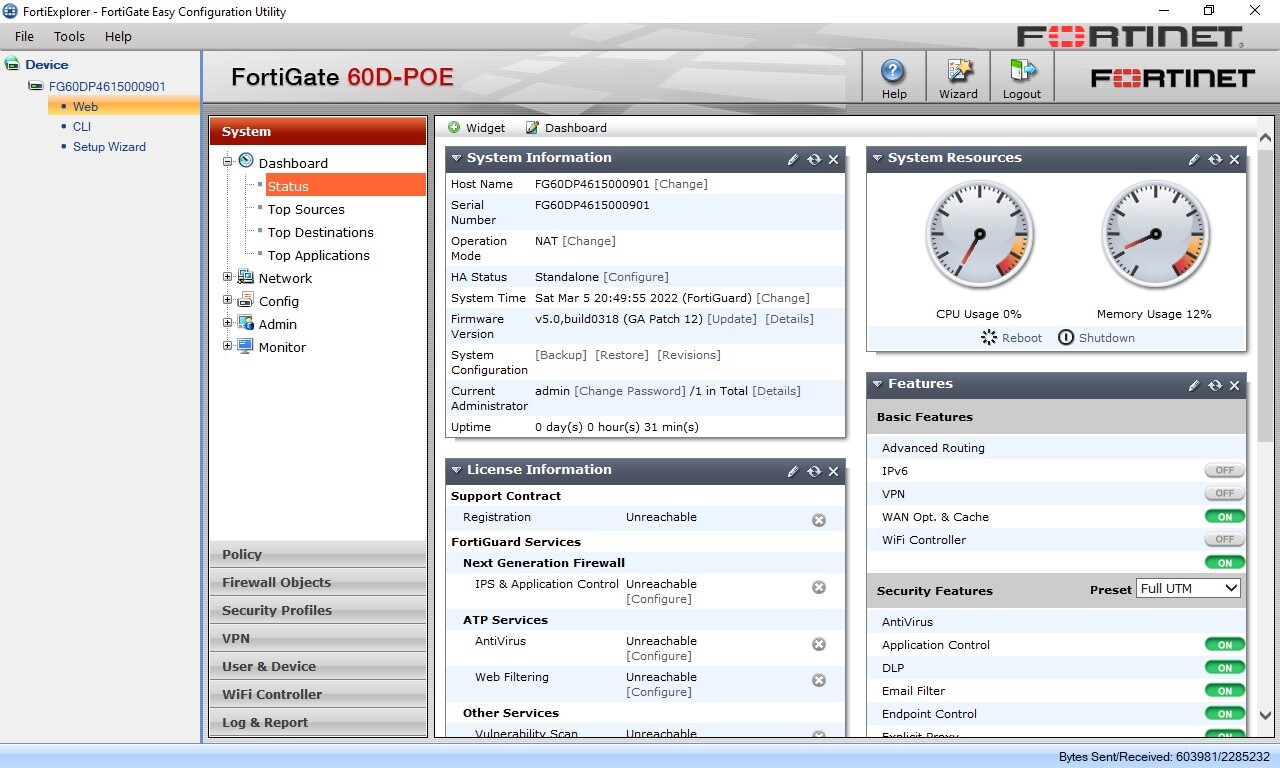The height and width of the screenshot is (768, 1280).
Task: Click the [Backup] configuration link
Action: point(561,355)
